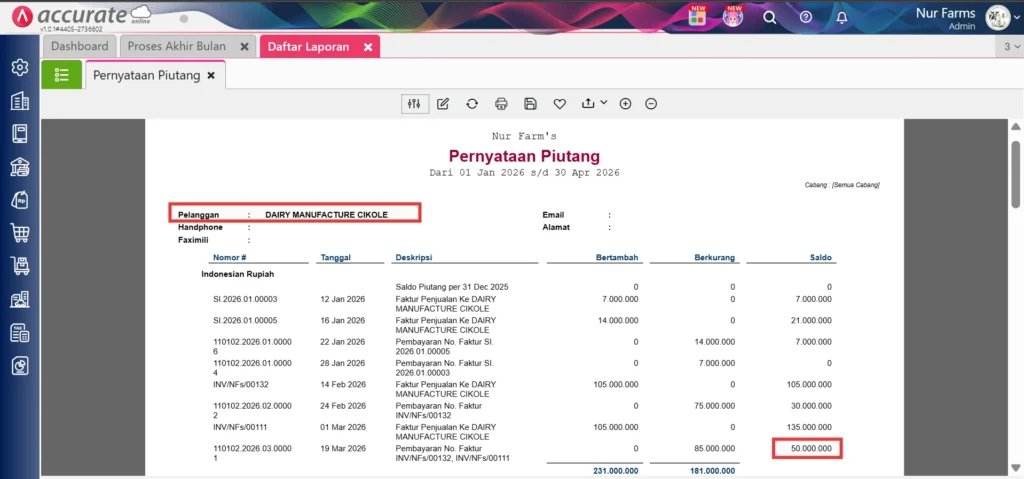Image resolution: width=1024 pixels, height=479 pixels.
Task: Open the search magnifier in header
Action: [x=770, y=18]
